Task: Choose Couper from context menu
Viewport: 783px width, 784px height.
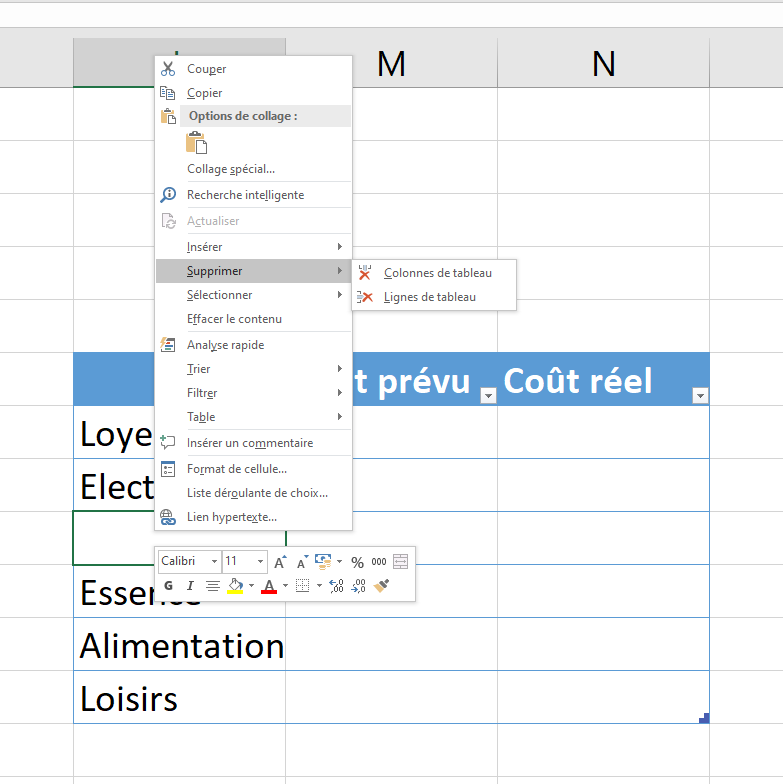Action: (x=254, y=68)
